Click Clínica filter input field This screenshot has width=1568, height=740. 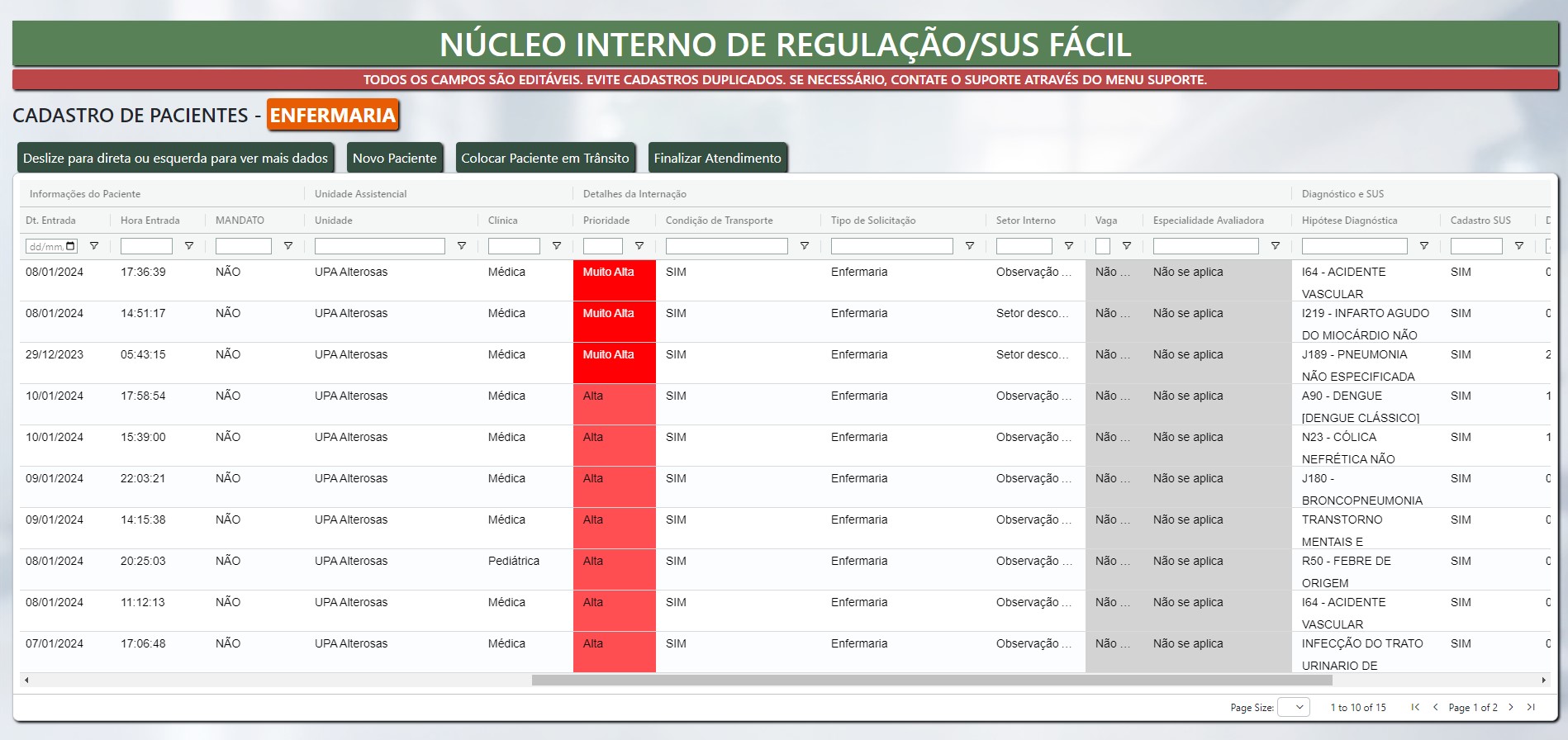coord(514,246)
